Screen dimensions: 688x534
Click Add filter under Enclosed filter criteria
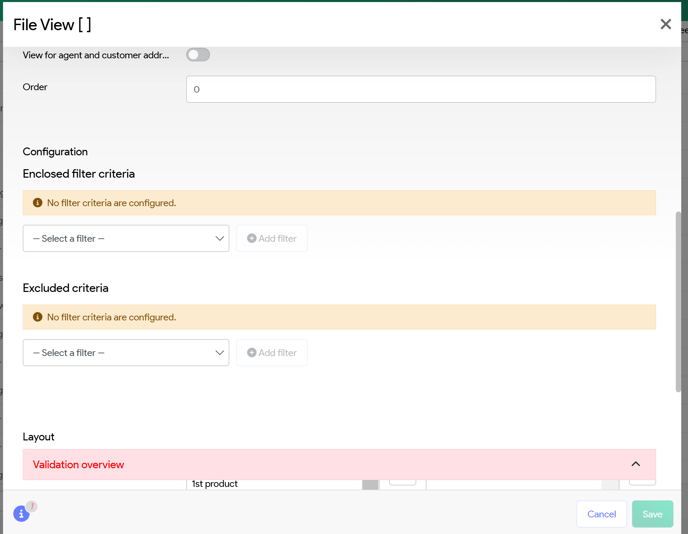[x=272, y=239]
